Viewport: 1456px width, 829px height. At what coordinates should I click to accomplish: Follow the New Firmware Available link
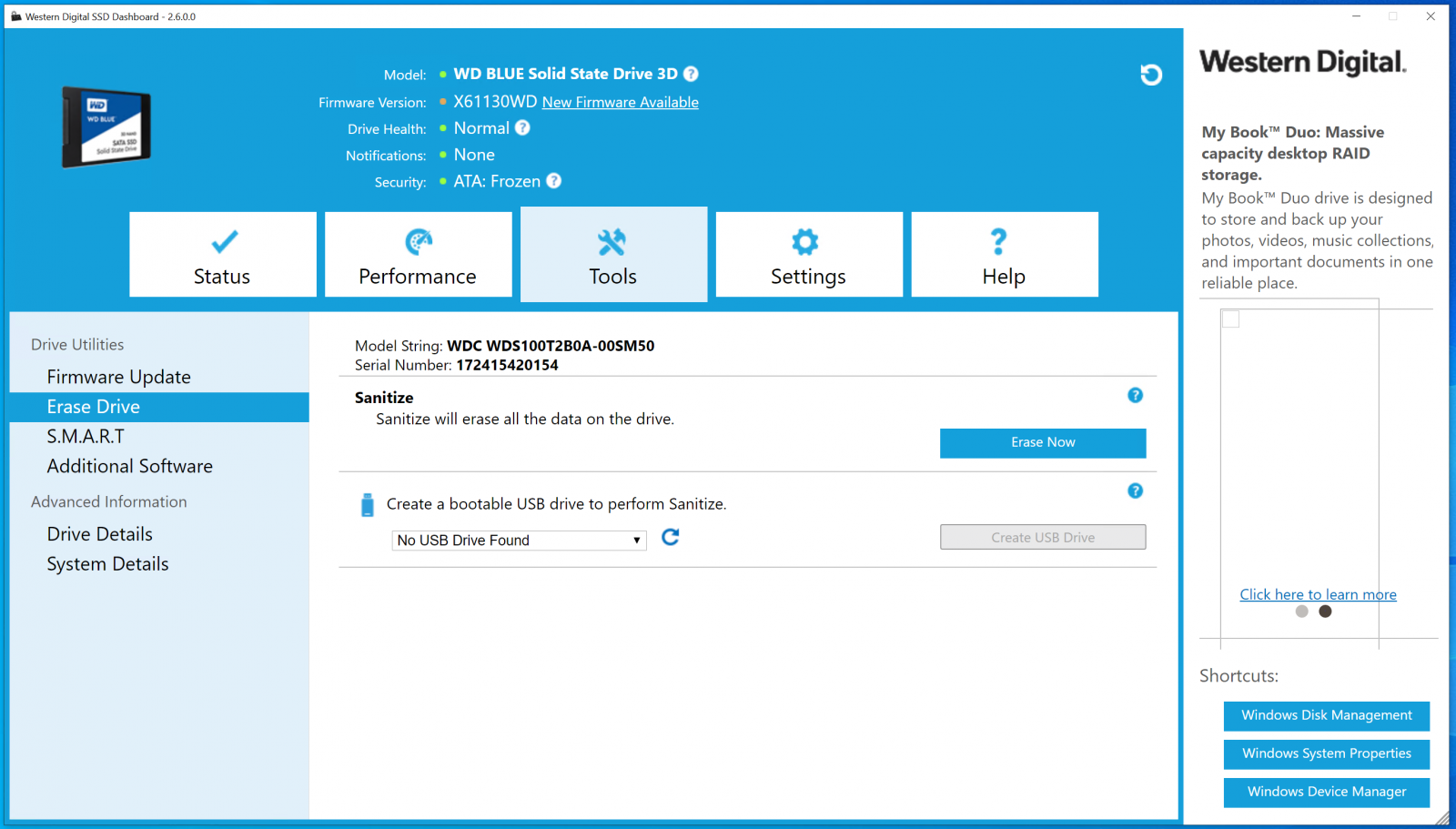[620, 103]
